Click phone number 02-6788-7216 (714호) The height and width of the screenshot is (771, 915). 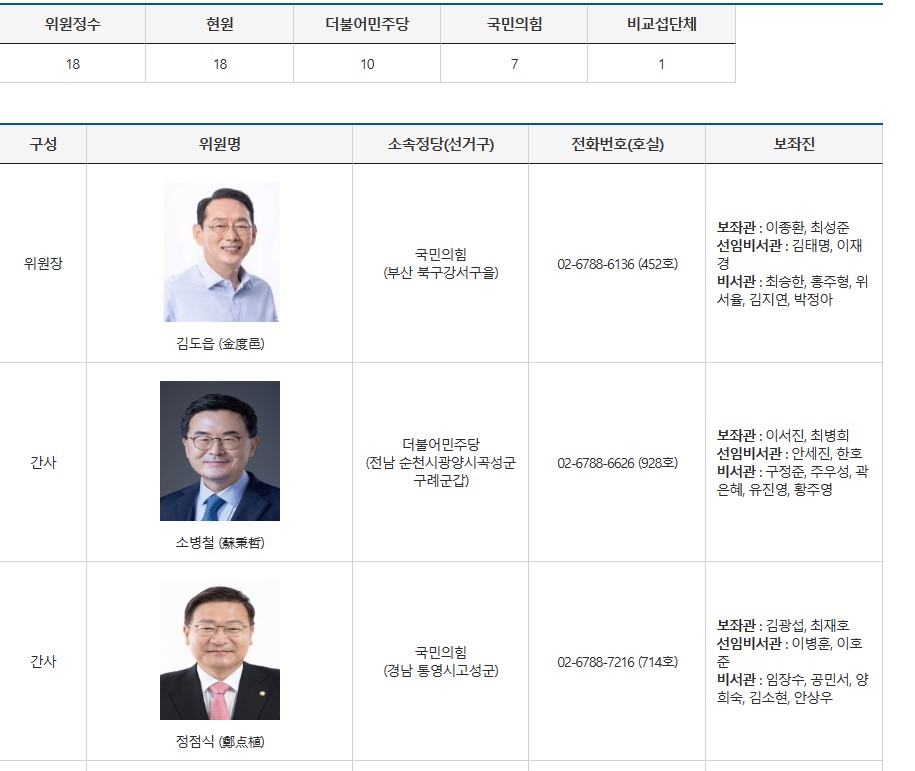(x=617, y=662)
